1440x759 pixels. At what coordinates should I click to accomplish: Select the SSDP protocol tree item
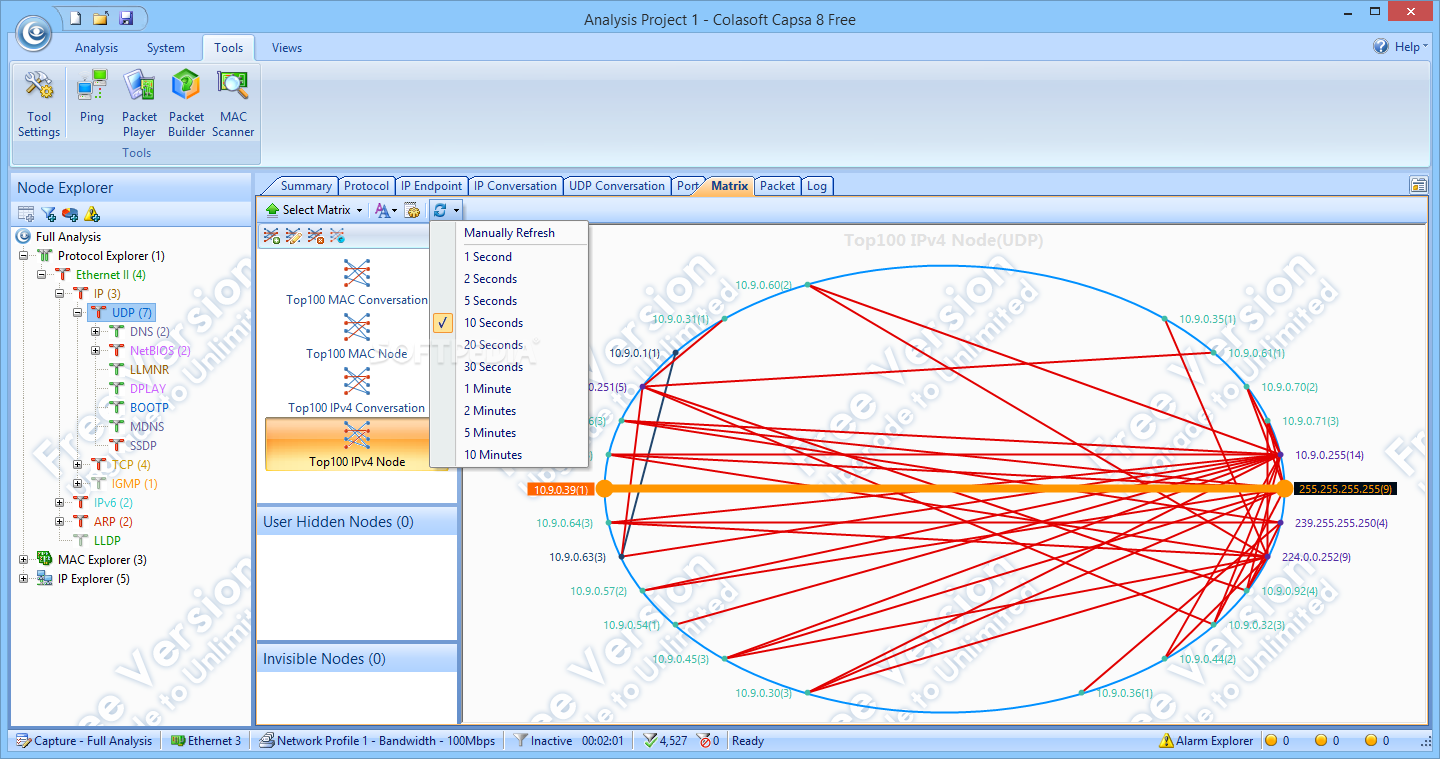pos(143,446)
